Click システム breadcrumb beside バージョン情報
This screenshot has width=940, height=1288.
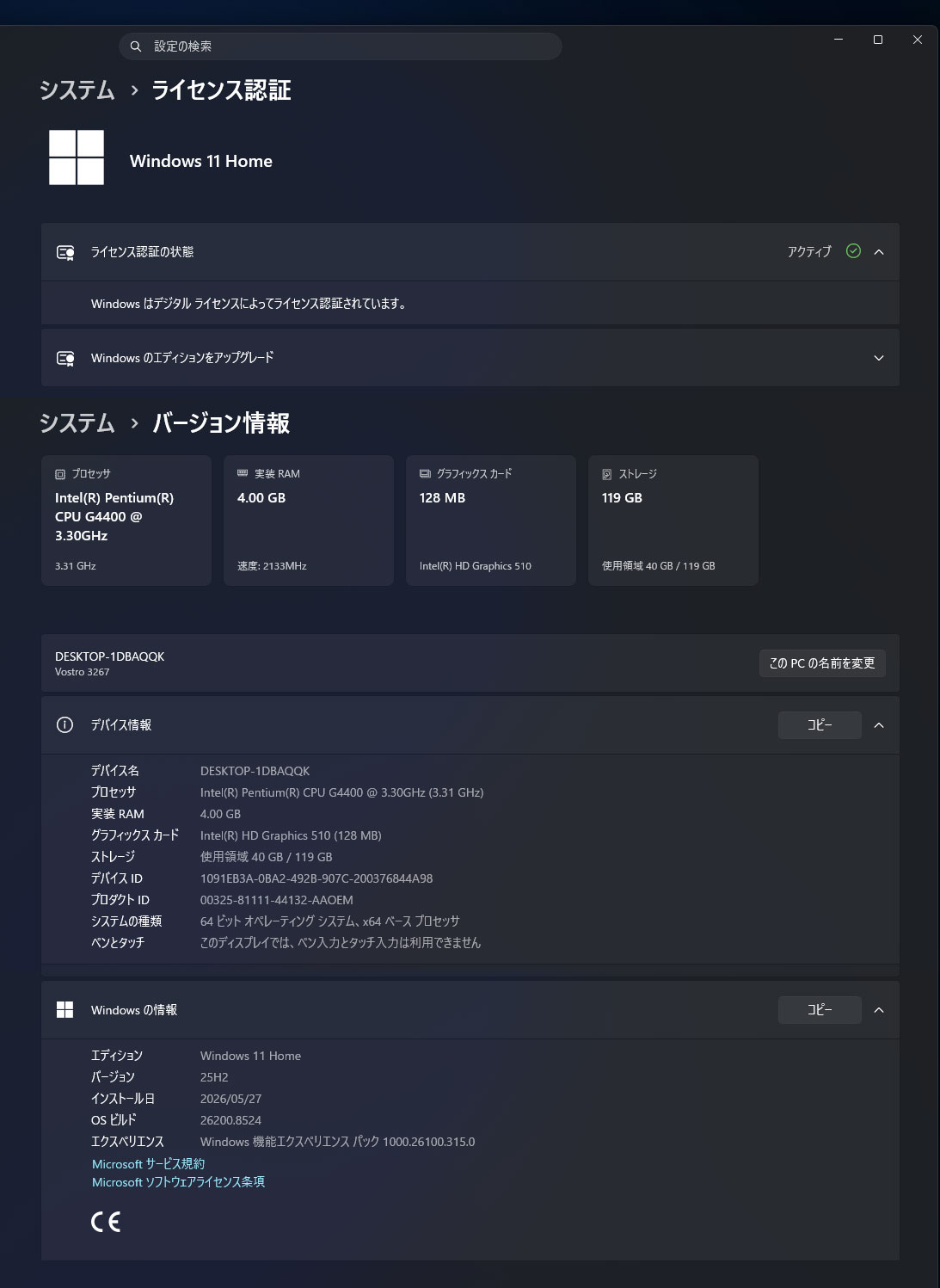pyautogui.click(x=77, y=423)
